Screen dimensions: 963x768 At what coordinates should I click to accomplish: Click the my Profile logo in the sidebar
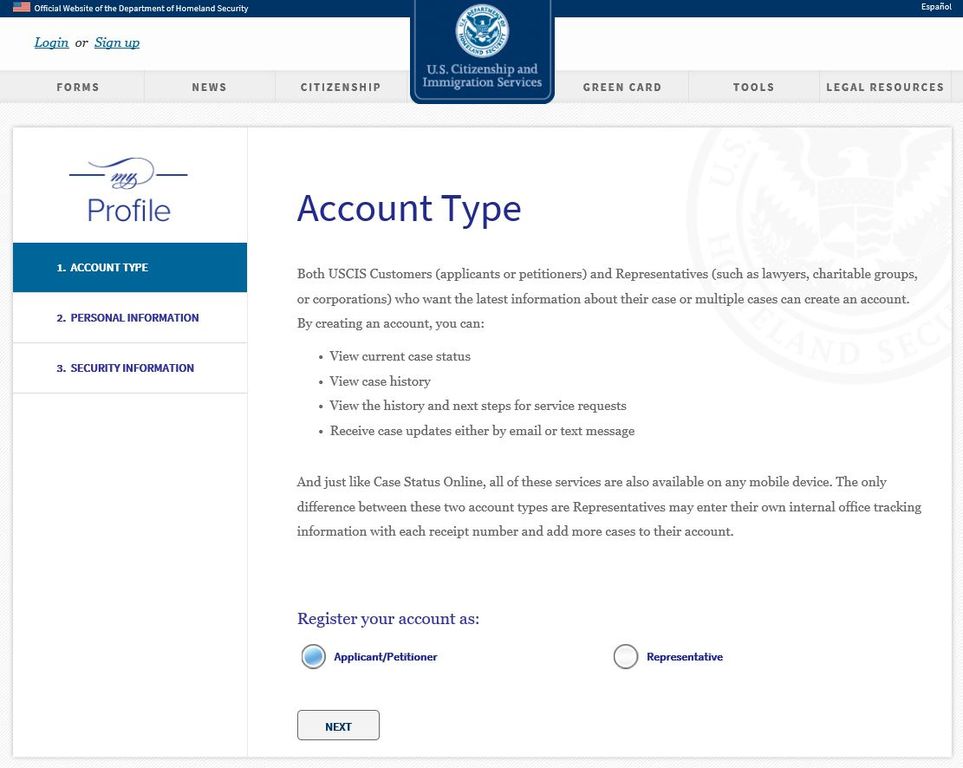[128, 191]
